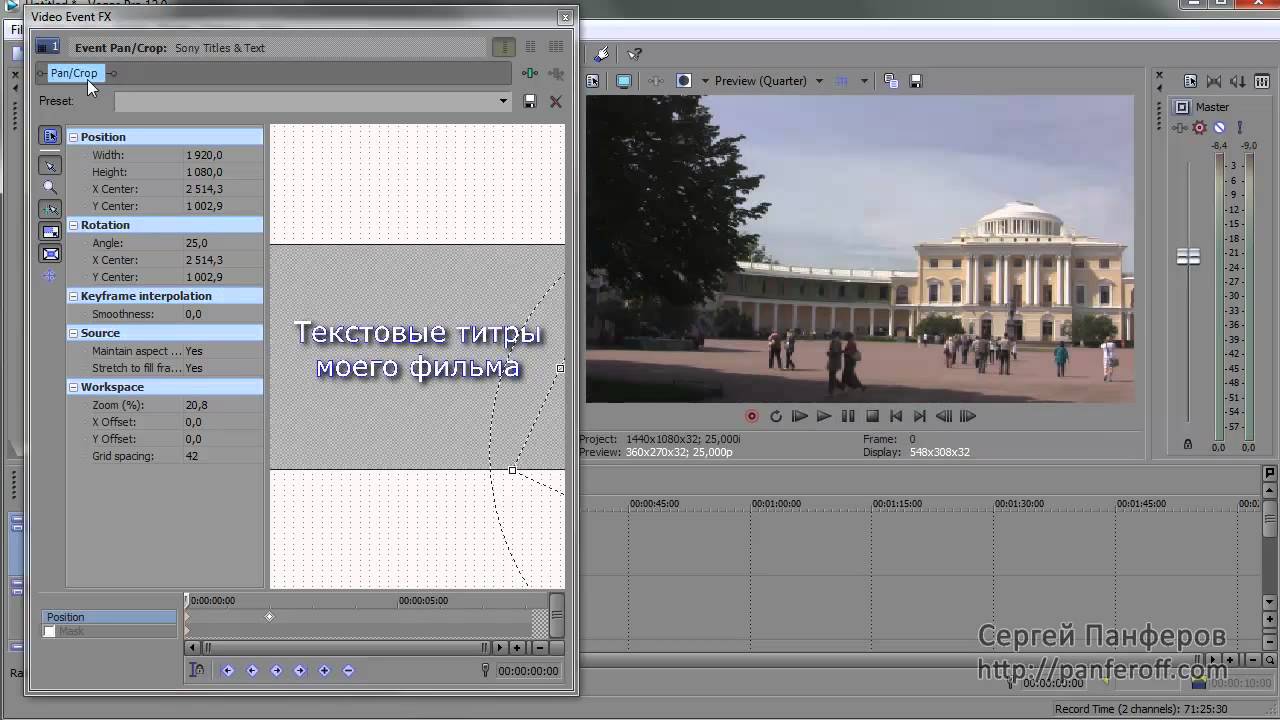Select the Pan/Crop chain item
Image resolution: width=1280 pixels, height=720 pixels.
click(x=74, y=73)
